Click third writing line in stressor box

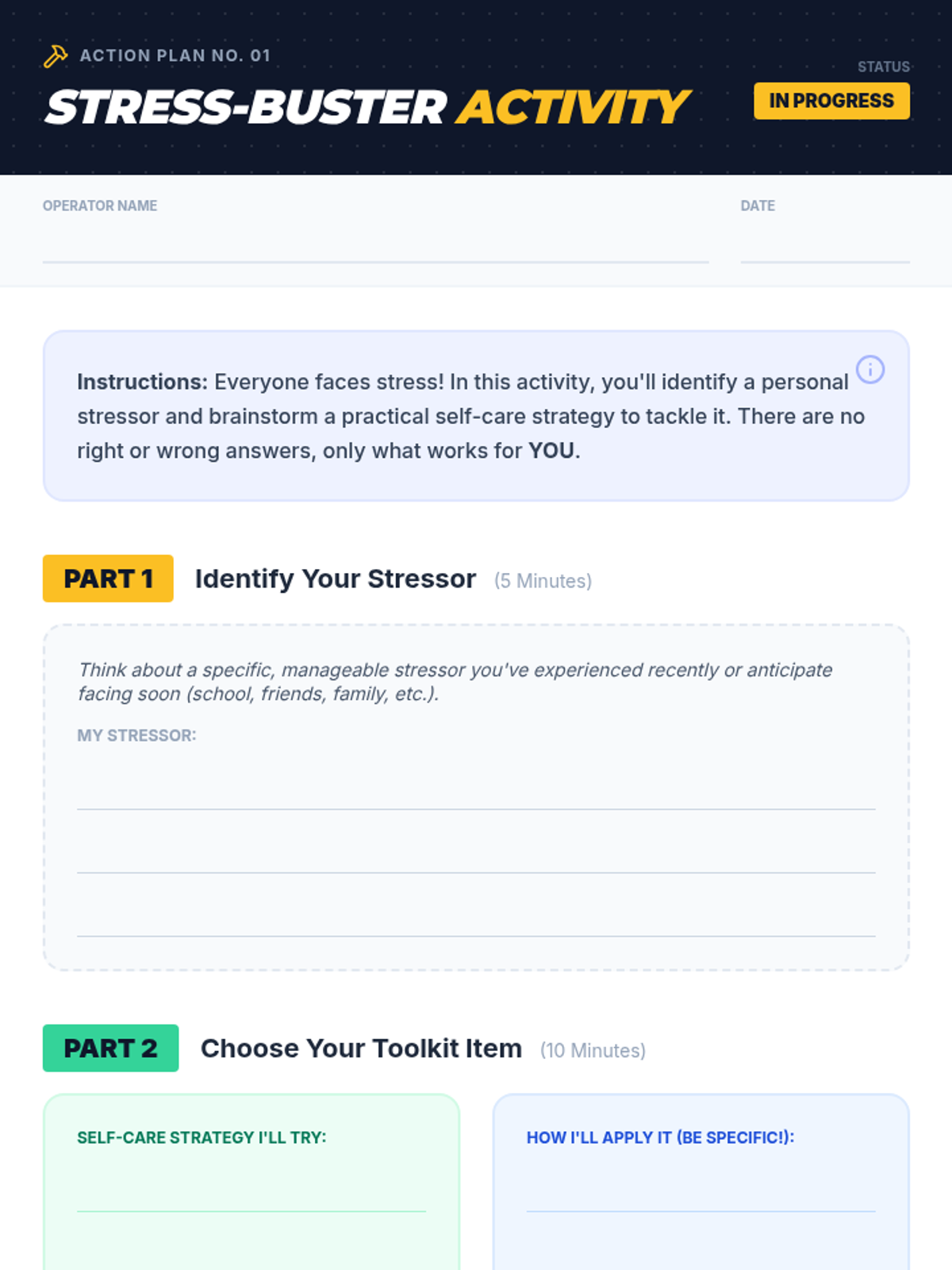(x=476, y=921)
